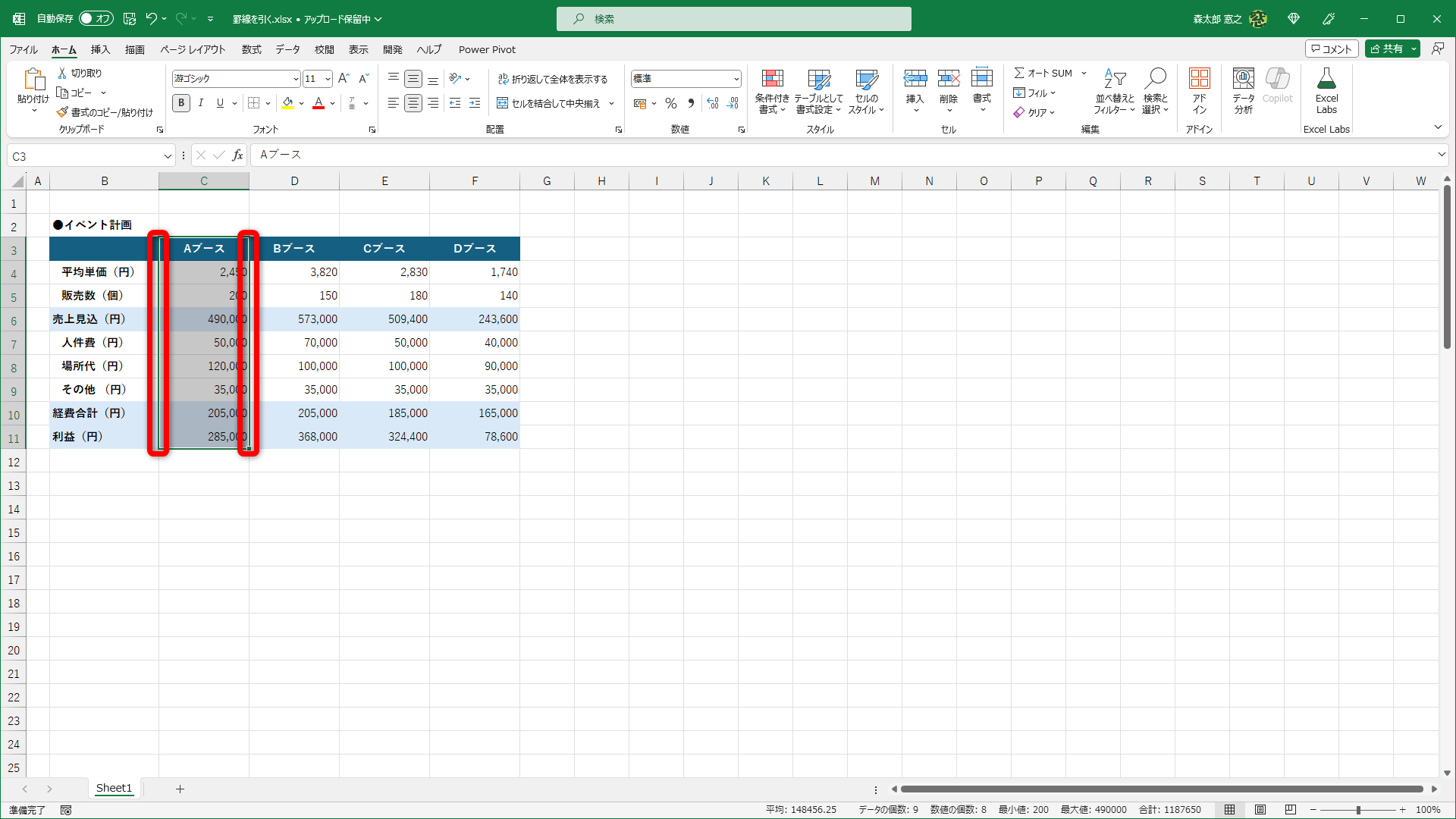Click the Insert Function fx icon

tap(237, 155)
